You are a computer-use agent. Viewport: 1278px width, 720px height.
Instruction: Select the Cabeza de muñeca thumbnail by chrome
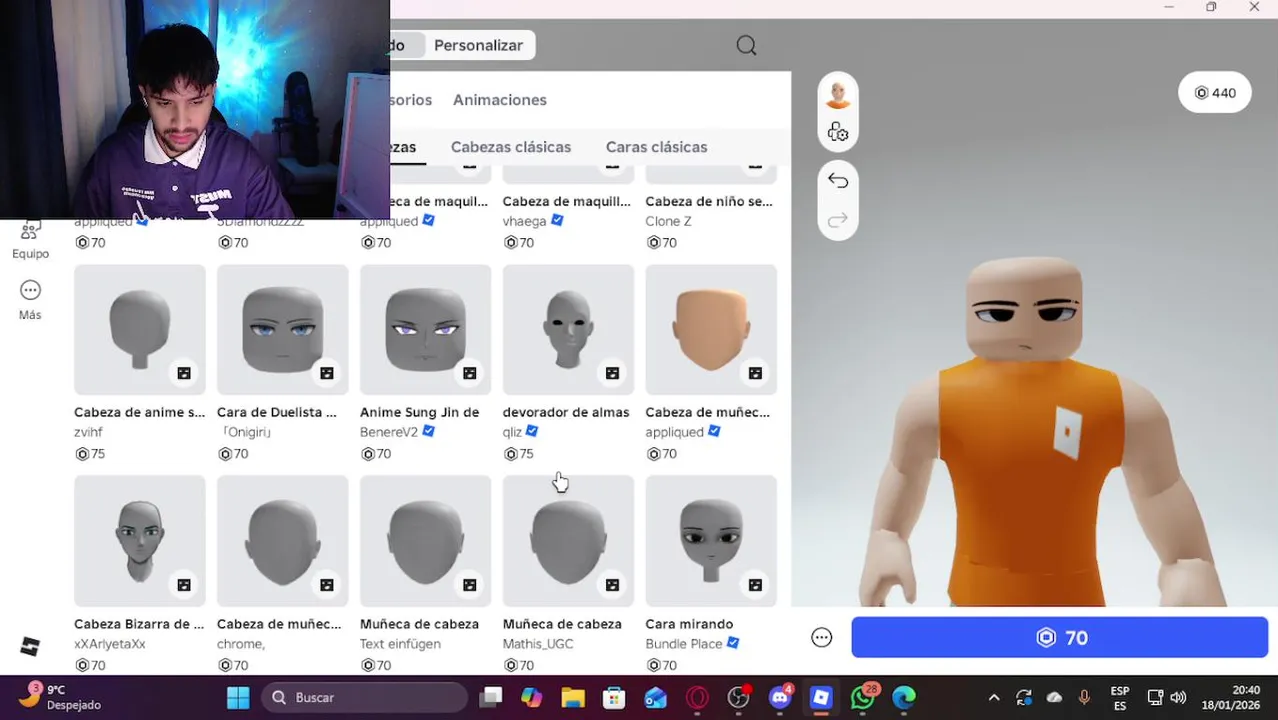(x=283, y=541)
